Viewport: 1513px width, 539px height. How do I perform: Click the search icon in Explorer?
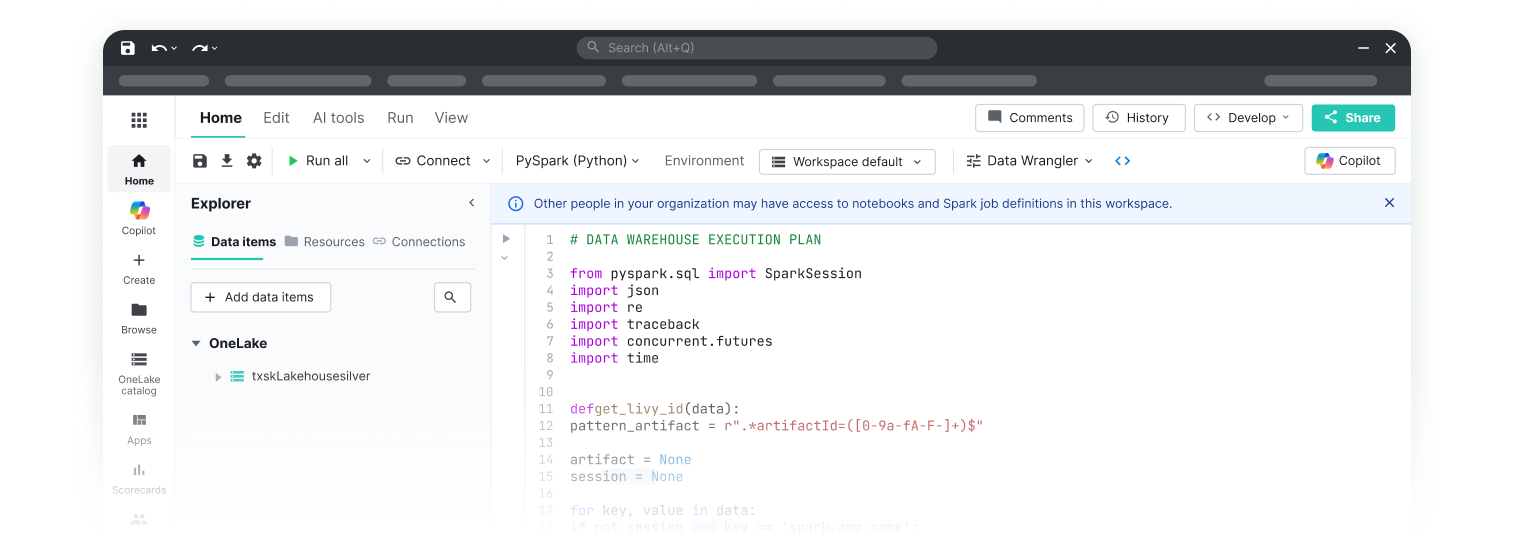(x=452, y=297)
